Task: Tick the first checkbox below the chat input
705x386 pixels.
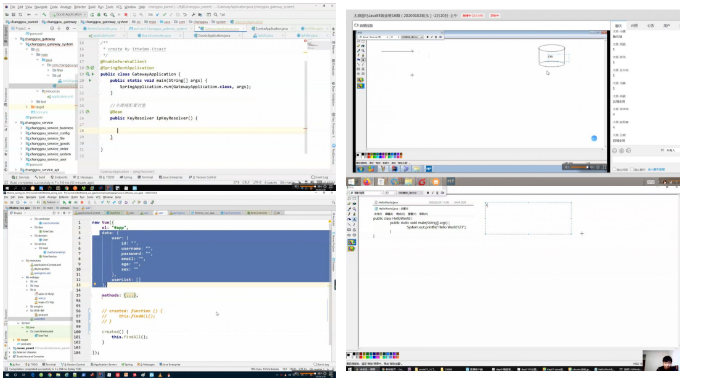Action: click(x=615, y=169)
